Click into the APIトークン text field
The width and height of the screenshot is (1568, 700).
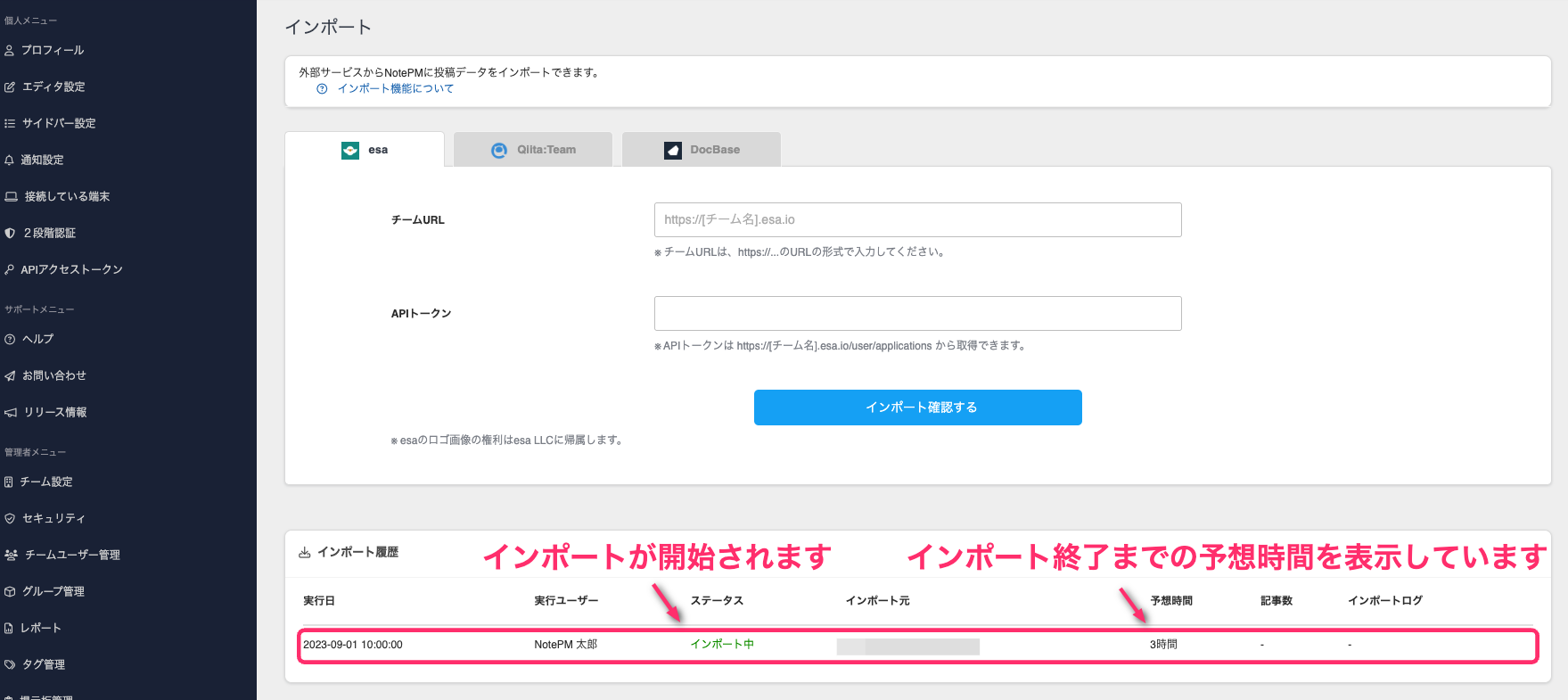coord(917,313)
